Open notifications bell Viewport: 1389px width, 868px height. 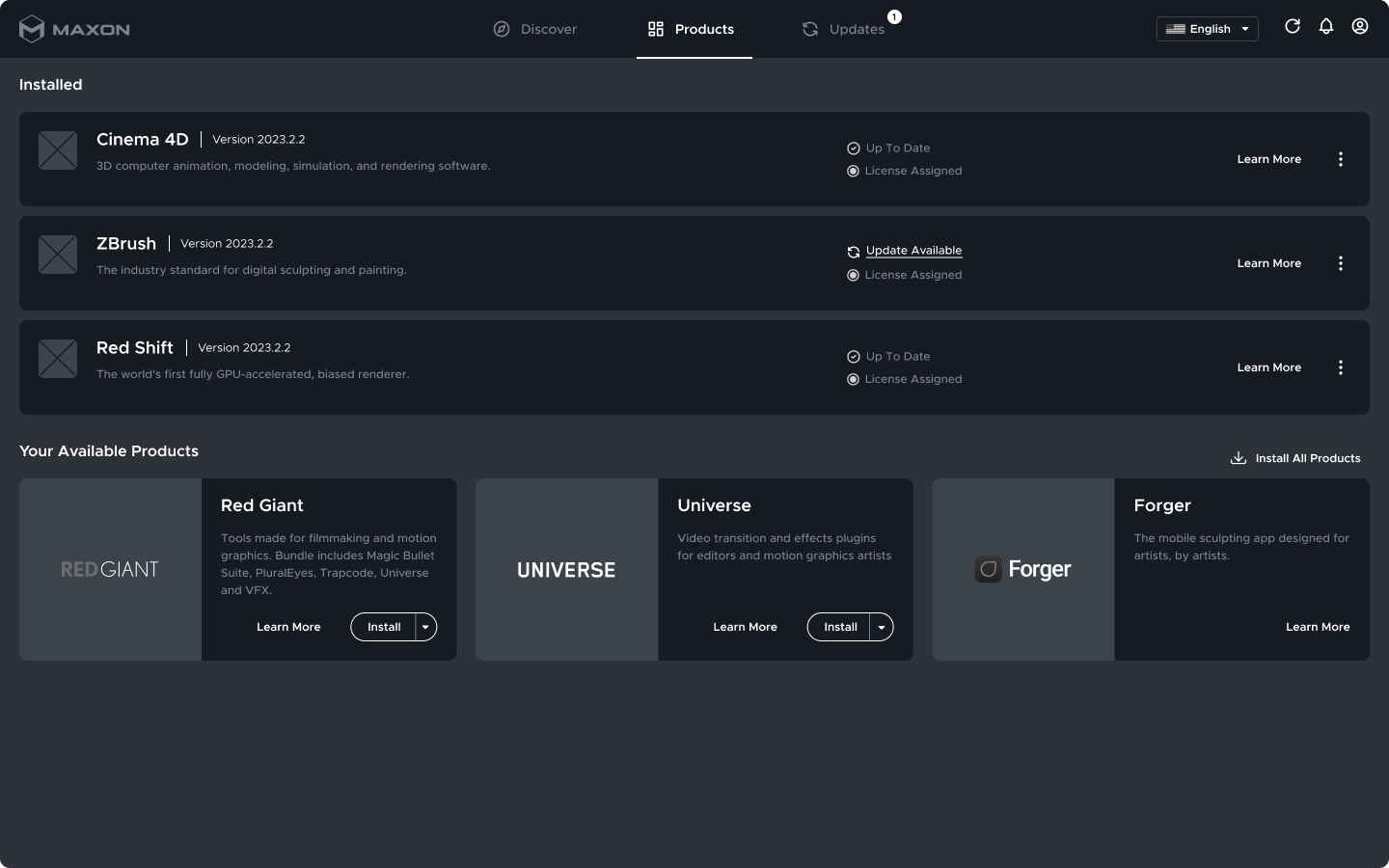click(x=1326, y=27)
